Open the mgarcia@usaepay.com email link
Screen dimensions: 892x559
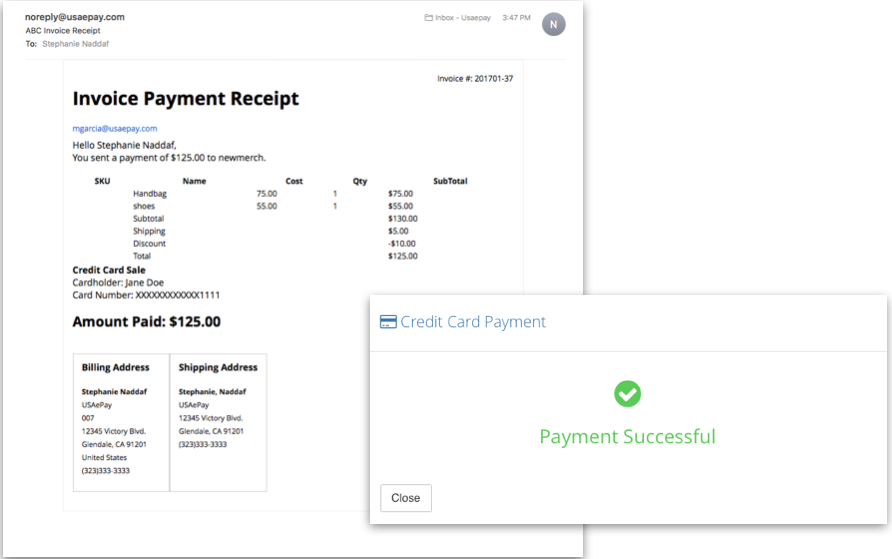pyautogui.click(x=115, y=129)
